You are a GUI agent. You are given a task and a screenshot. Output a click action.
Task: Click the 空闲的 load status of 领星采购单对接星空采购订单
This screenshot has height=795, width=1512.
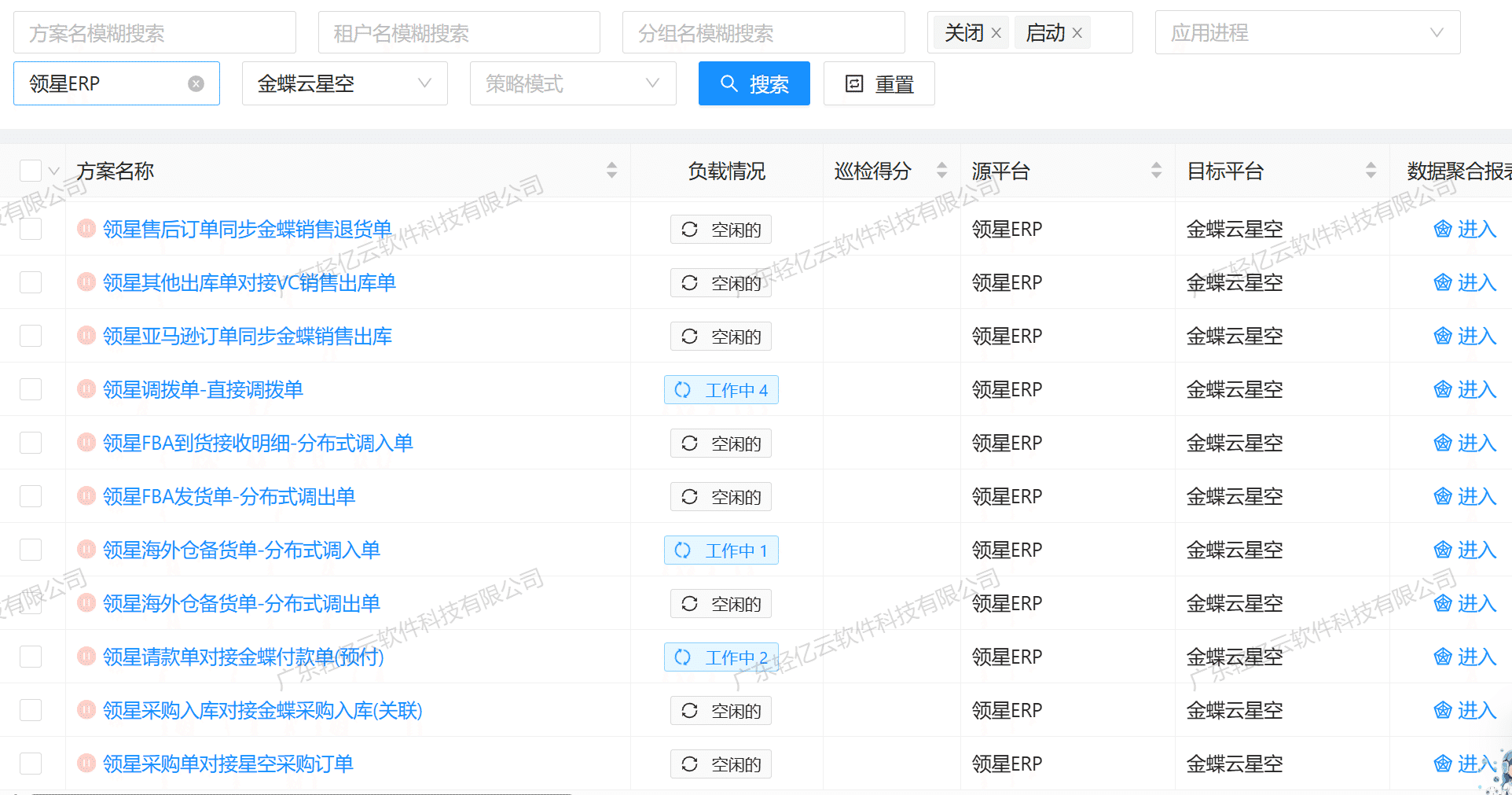[x=721, y=764]
